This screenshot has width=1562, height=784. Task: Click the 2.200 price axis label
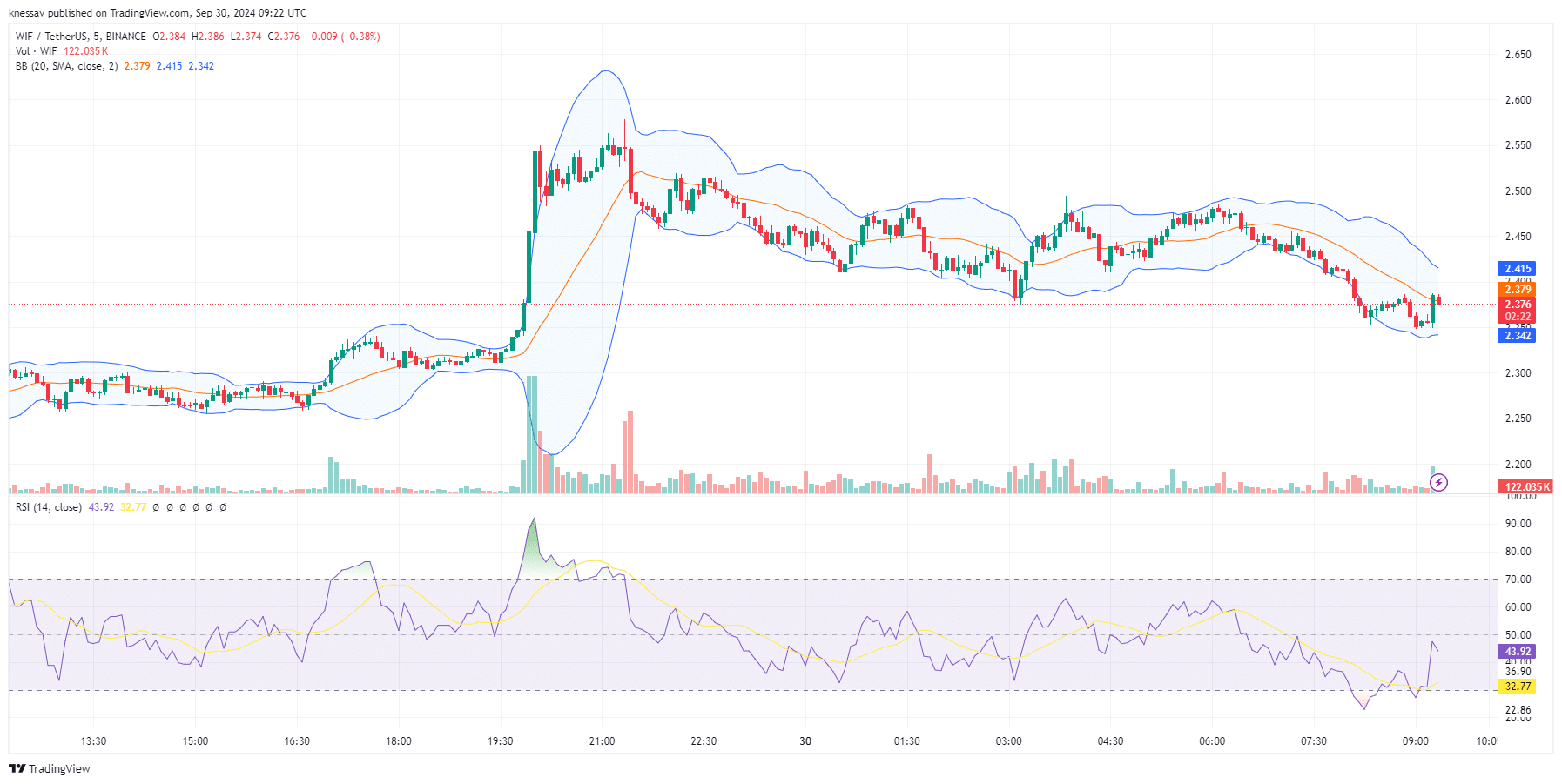coord(1518,465)
